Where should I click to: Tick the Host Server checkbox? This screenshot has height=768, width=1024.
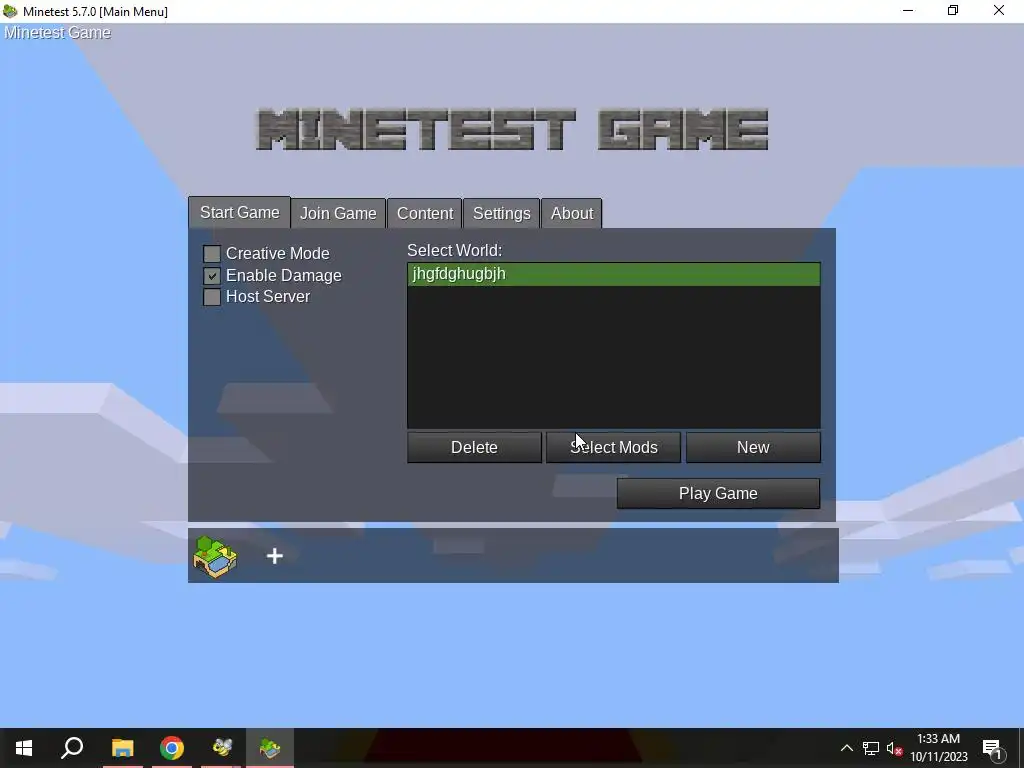[x=212, y=296]
